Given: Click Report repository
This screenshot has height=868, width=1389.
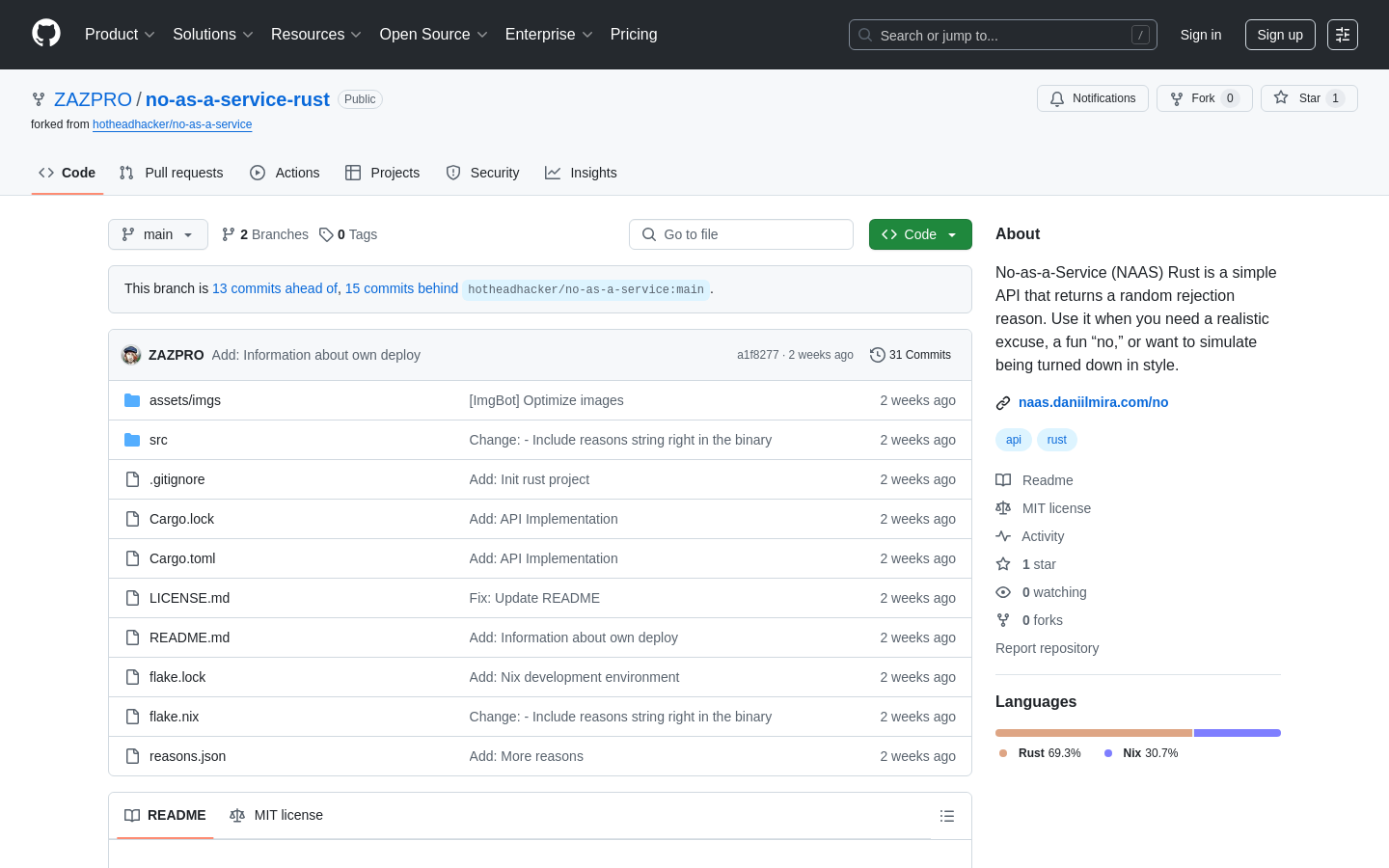Looking at the screenshot, I should [1047, 648].
